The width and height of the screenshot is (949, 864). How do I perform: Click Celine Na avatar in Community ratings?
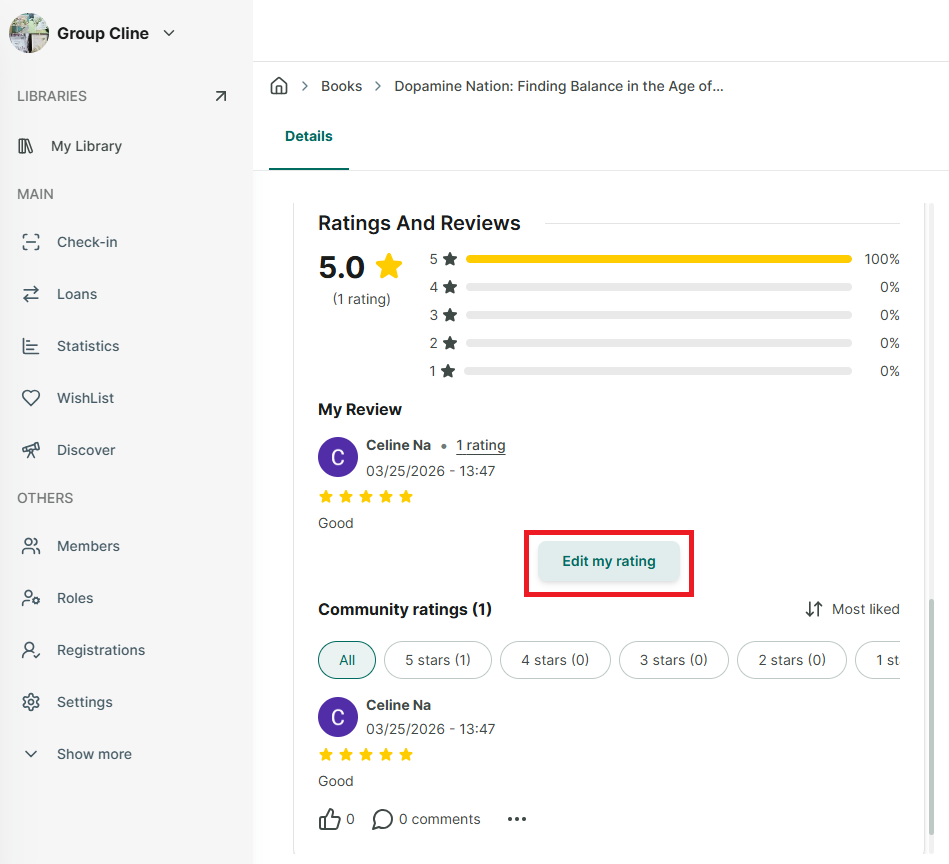click(x=338, y=717)
